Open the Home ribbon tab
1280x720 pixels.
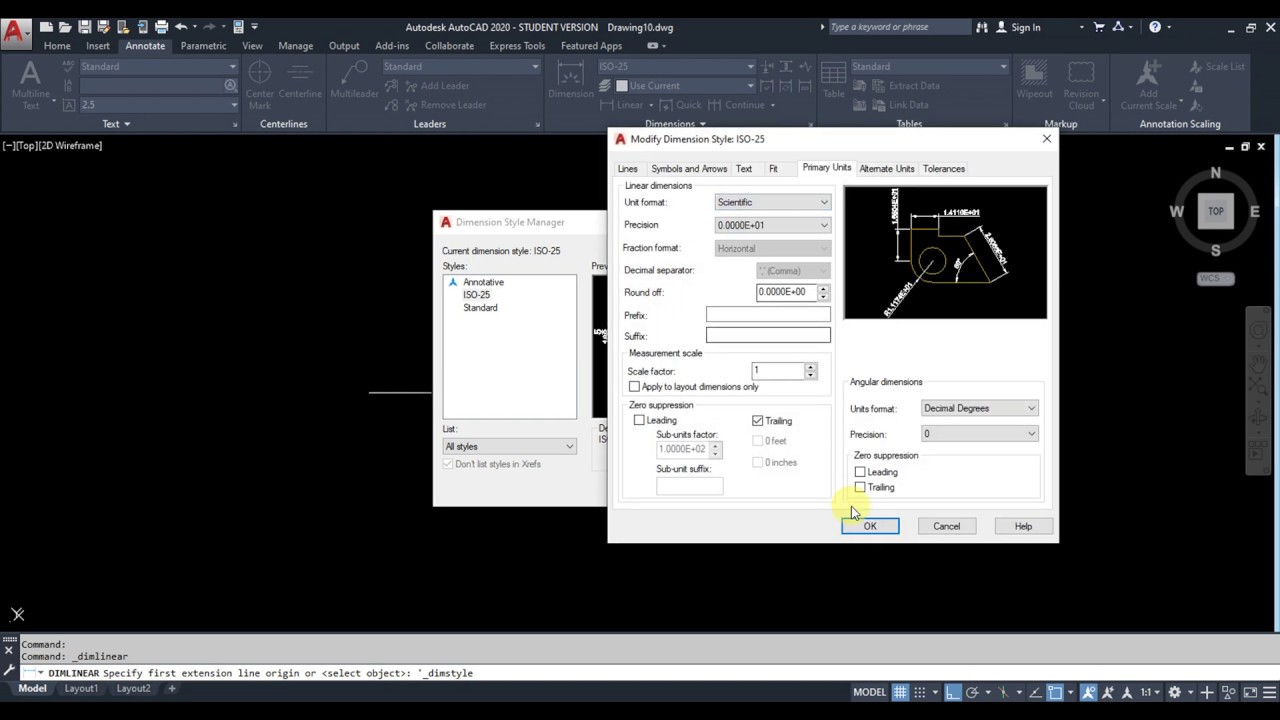click(57, 46)
